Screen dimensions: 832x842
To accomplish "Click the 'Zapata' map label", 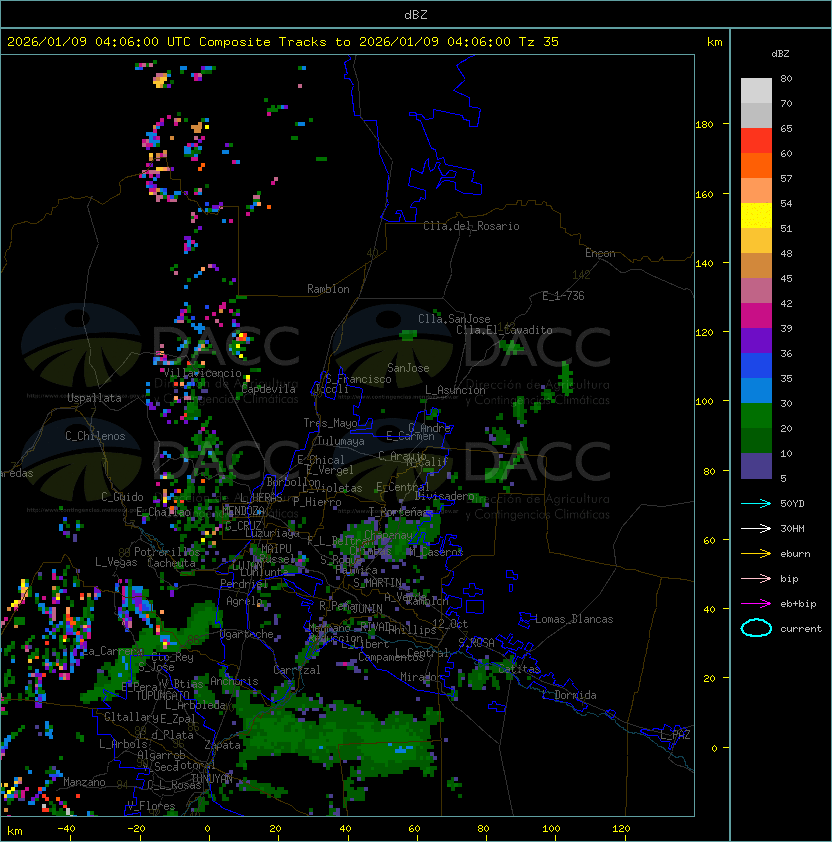I will coord(222,745).
